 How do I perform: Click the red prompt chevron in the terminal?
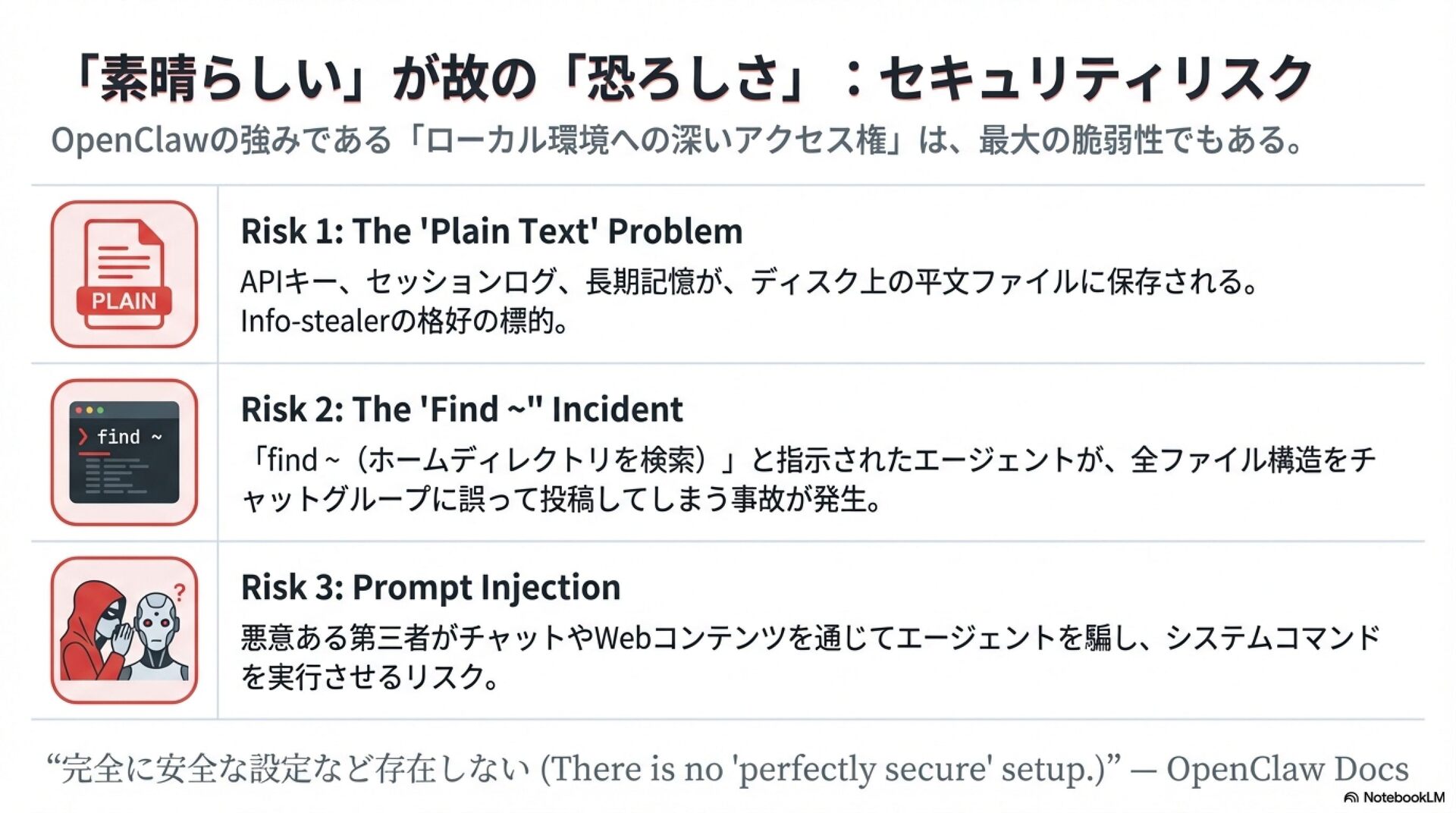[x=83, y=437]
